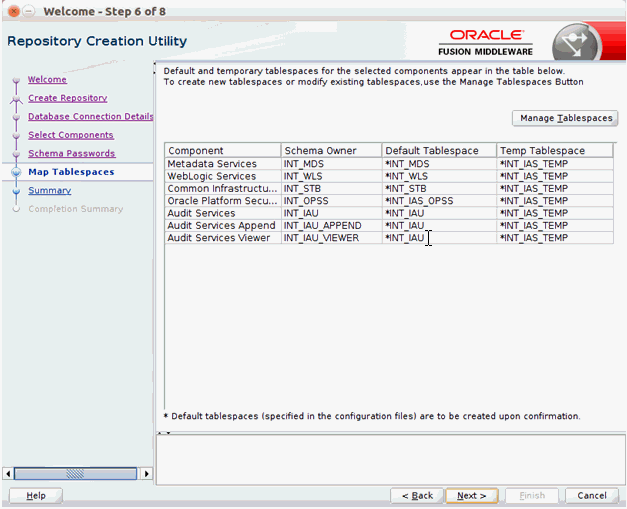Click the Map Tablespaces step node icon

coord(16,172)
